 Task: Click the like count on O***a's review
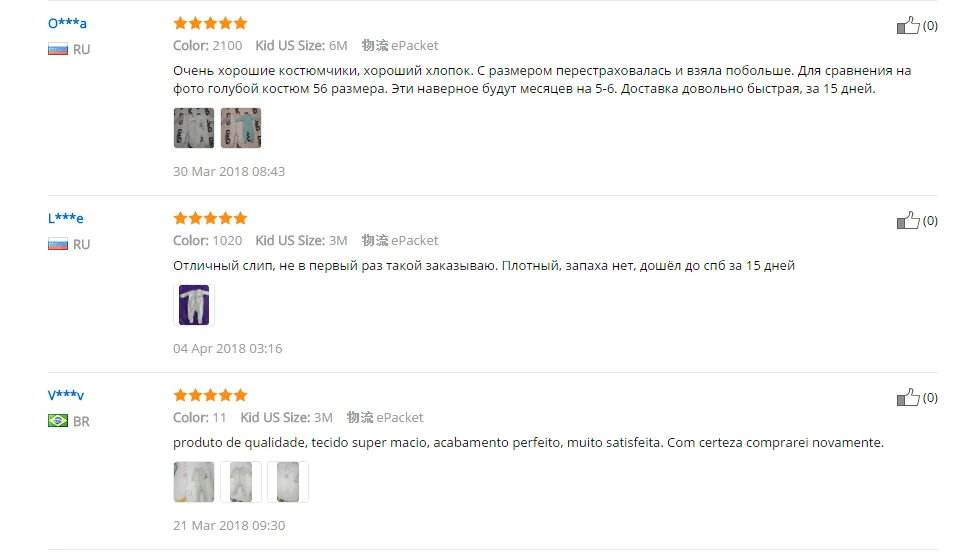pyautogui.click(x=930, y=26)
